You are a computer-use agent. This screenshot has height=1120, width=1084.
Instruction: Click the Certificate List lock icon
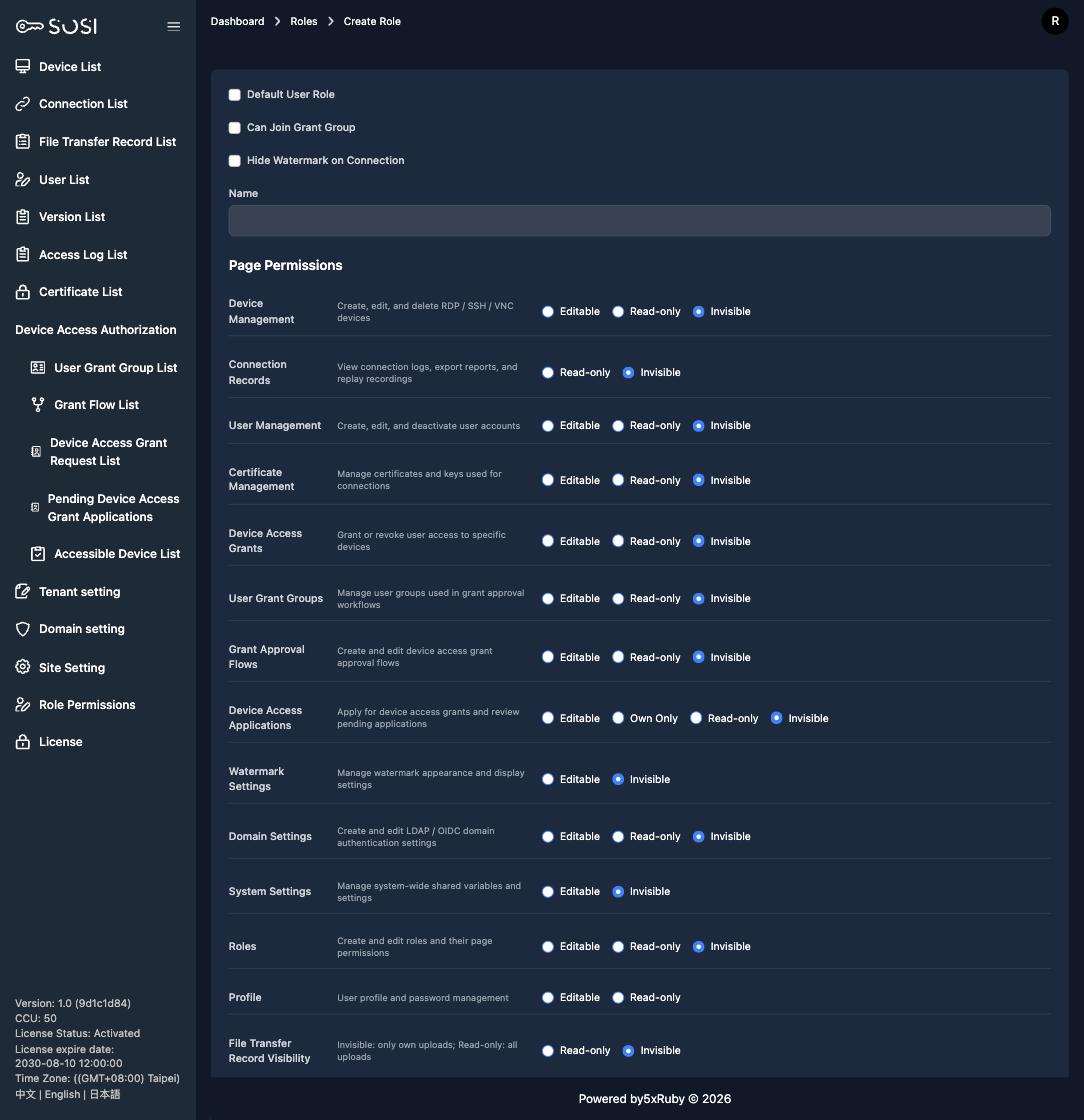coord(23,291)
